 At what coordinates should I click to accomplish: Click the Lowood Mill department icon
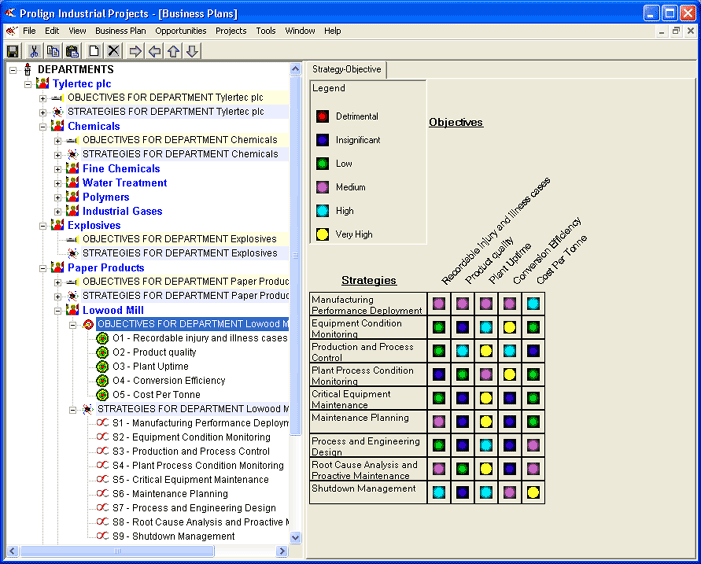point(72,310)
